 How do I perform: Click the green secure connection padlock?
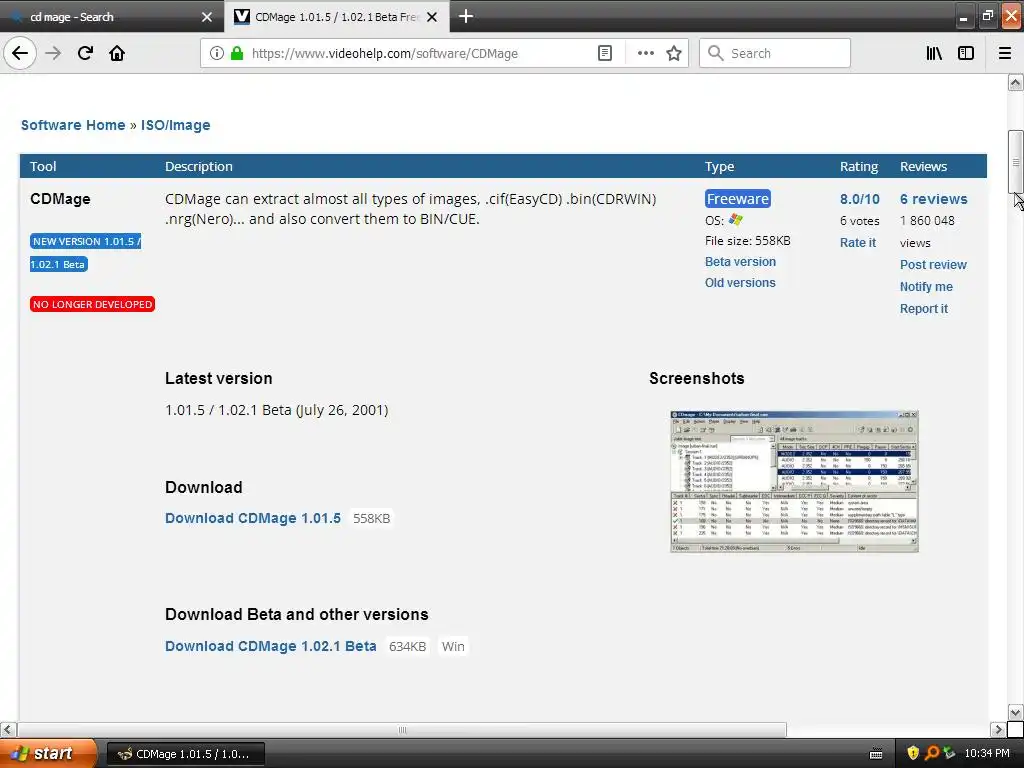pos(237,54)
